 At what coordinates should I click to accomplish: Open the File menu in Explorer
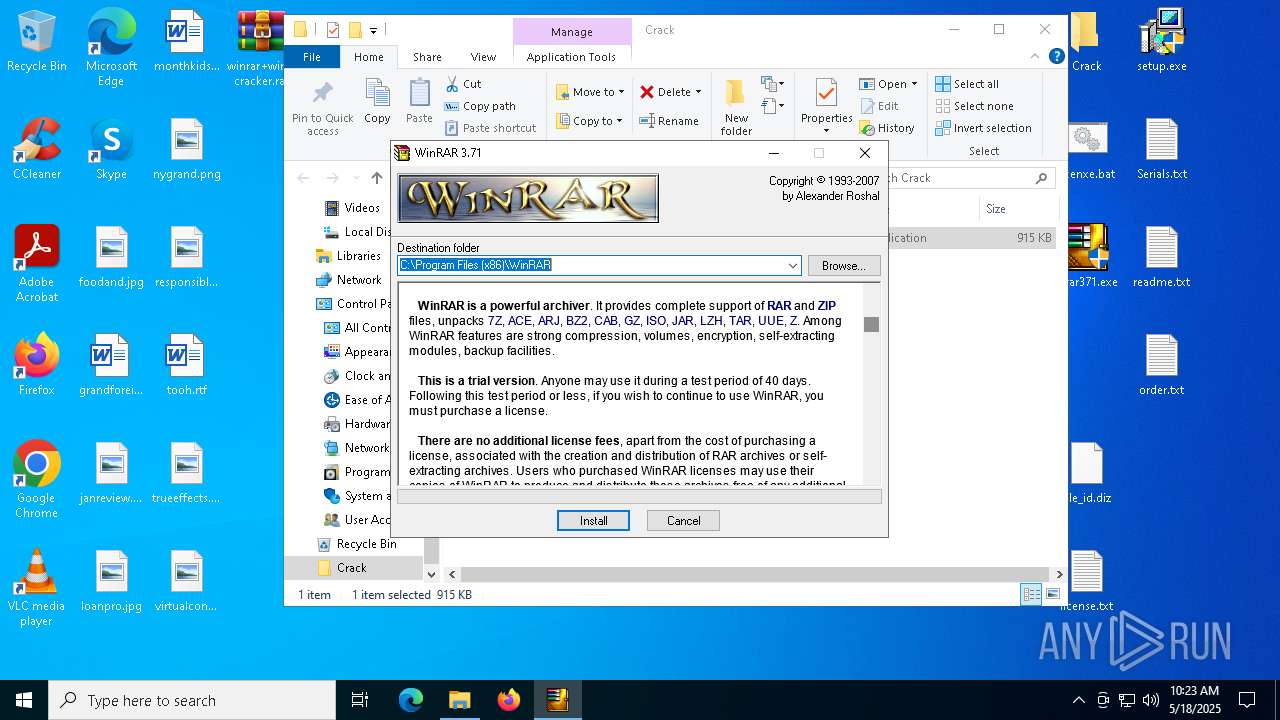(x=312, y=57)
